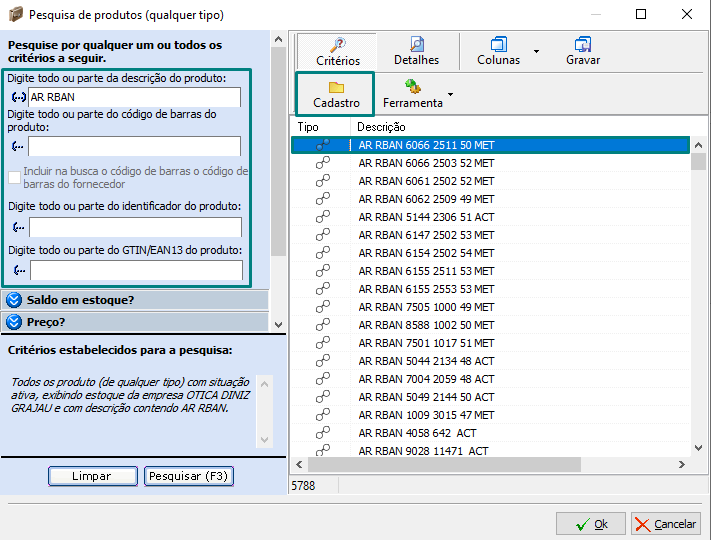Maximize the Pesquisa de produtos window

pyautogui.click(x=641, y=15)
